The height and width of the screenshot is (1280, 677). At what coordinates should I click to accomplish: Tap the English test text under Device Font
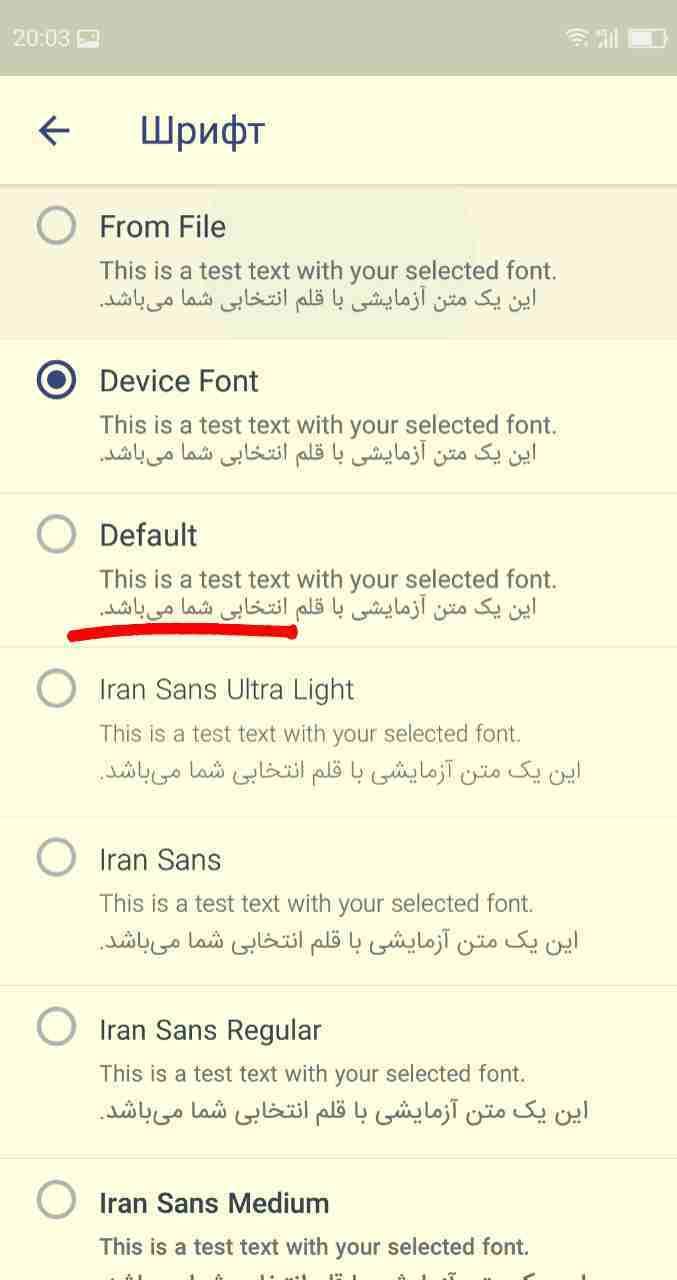click(x=328, y=425)
